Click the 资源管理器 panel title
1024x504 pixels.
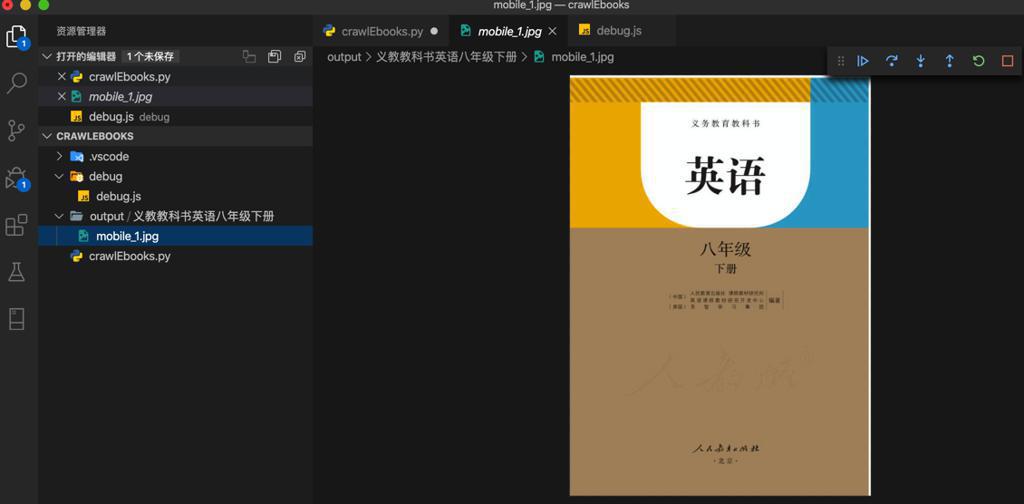point(81,31)
